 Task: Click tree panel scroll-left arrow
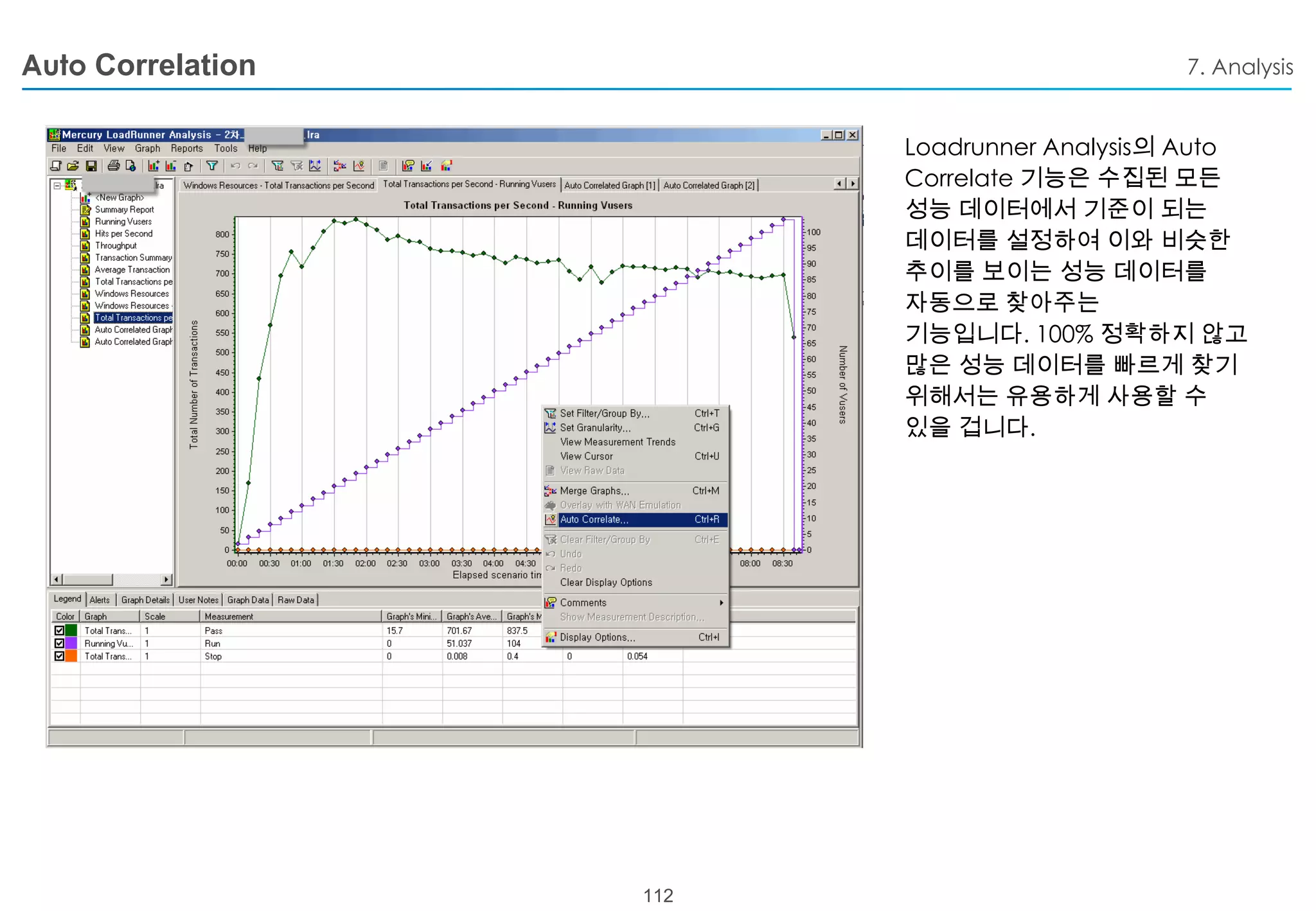(57, 579)
